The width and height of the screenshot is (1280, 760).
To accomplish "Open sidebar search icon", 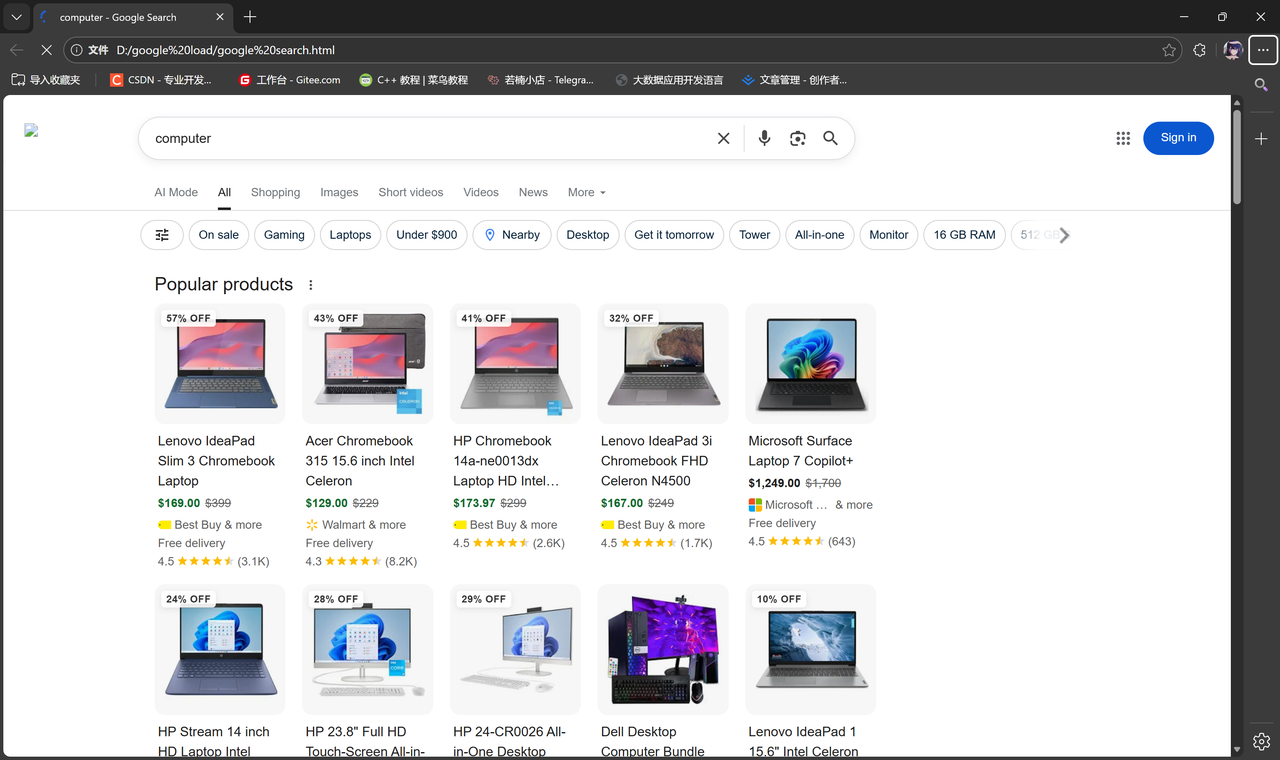I will tap(1262, 85).
